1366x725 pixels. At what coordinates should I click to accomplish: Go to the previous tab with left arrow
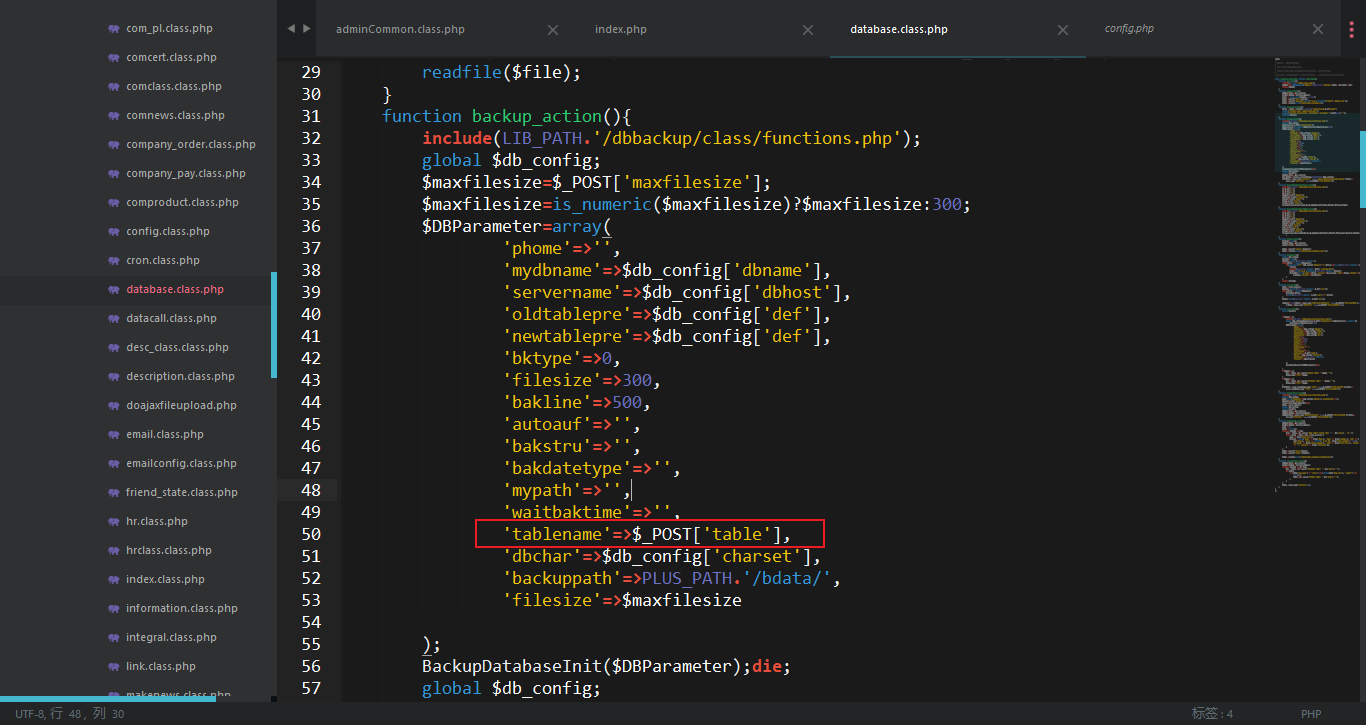291,29
